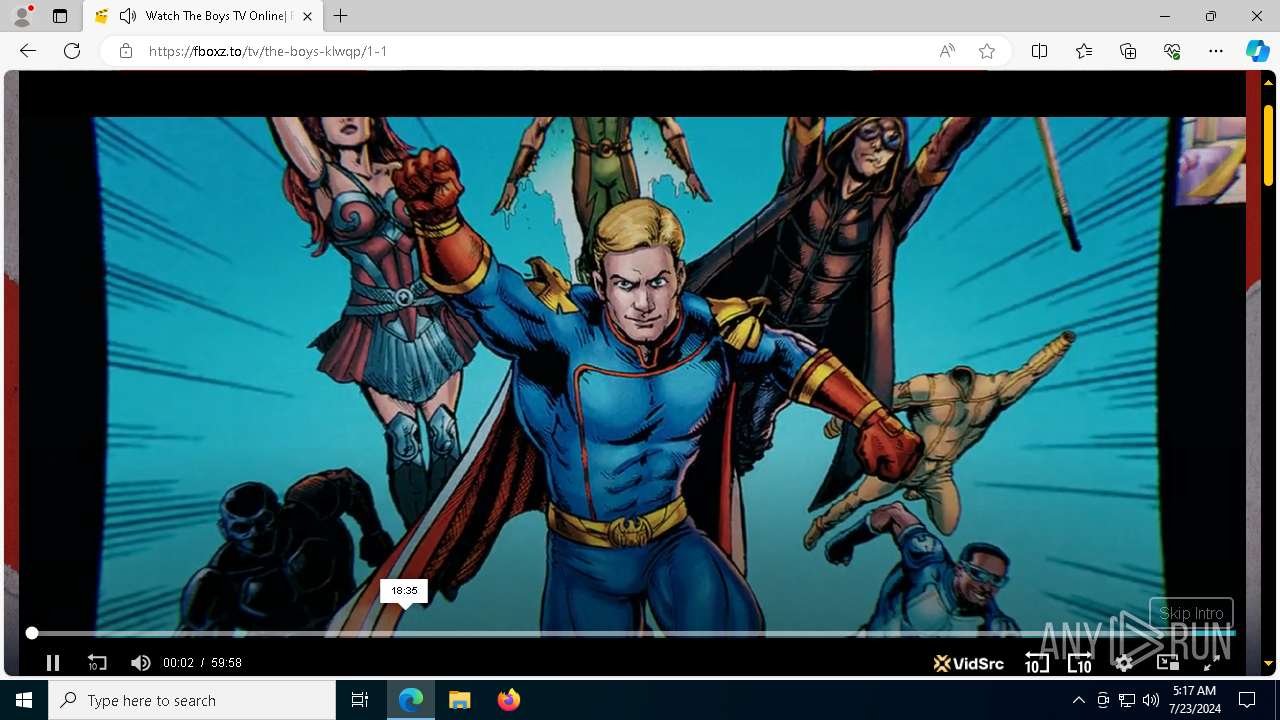The height and width of the screenshot is (720, 1280).
Task: Open the tab actions menu
Action: pyautogui.click(x=60, y=16)
